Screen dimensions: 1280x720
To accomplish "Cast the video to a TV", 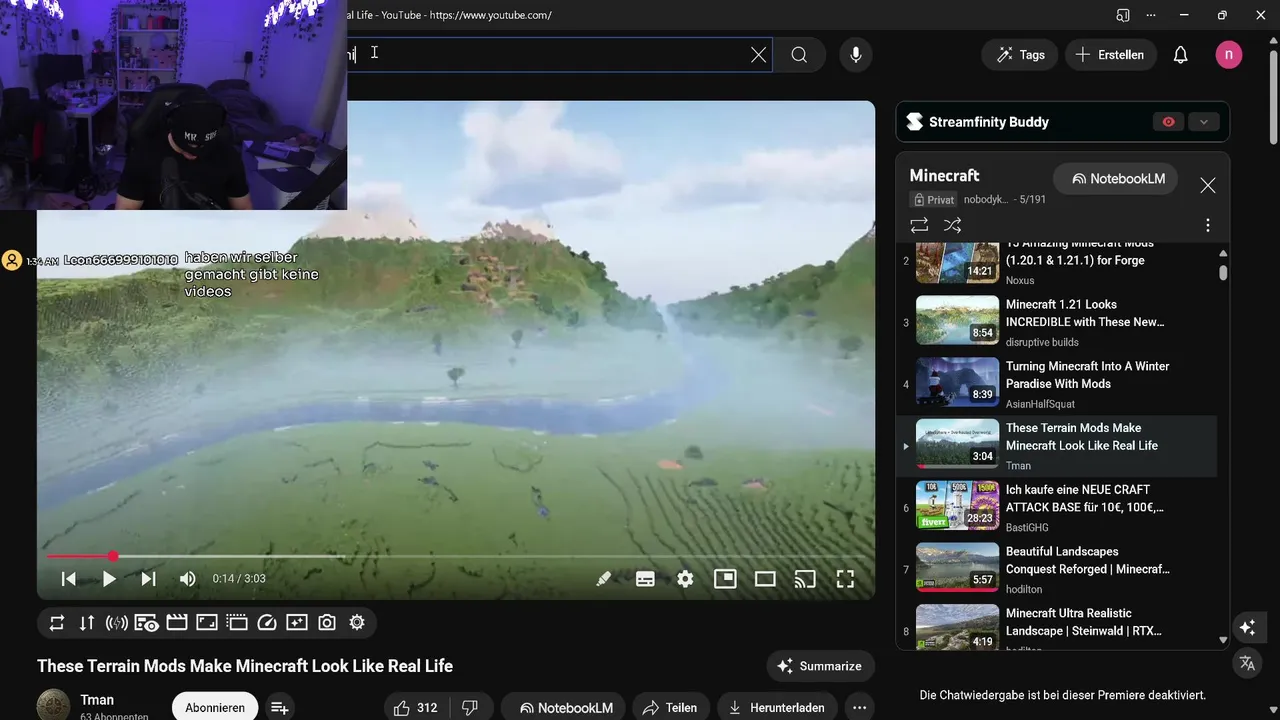I will tap(805, 579).
